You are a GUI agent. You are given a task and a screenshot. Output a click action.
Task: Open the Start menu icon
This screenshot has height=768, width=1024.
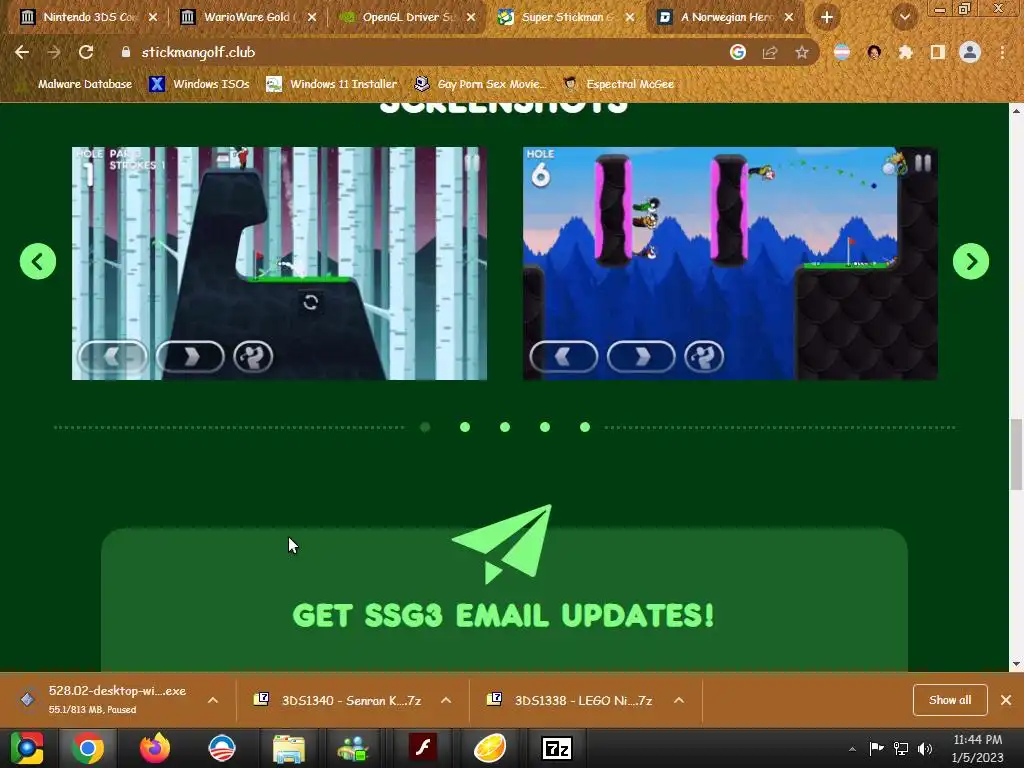[27, 748]
